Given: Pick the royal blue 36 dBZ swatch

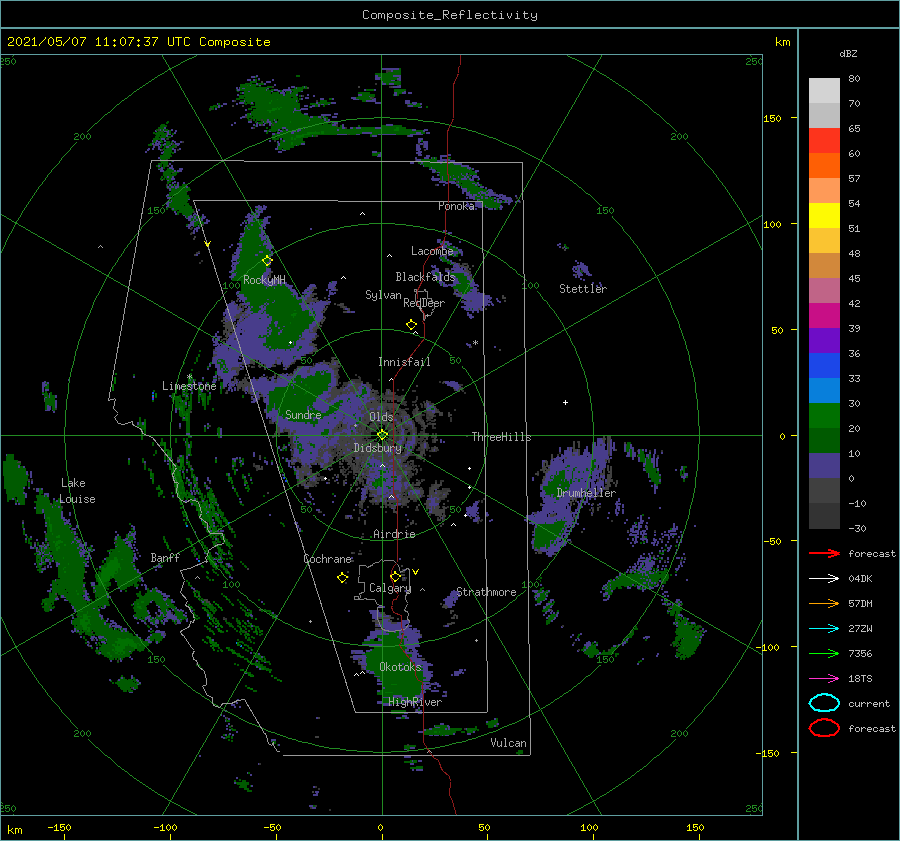Looking at the screenshot, I should point(824,365).
